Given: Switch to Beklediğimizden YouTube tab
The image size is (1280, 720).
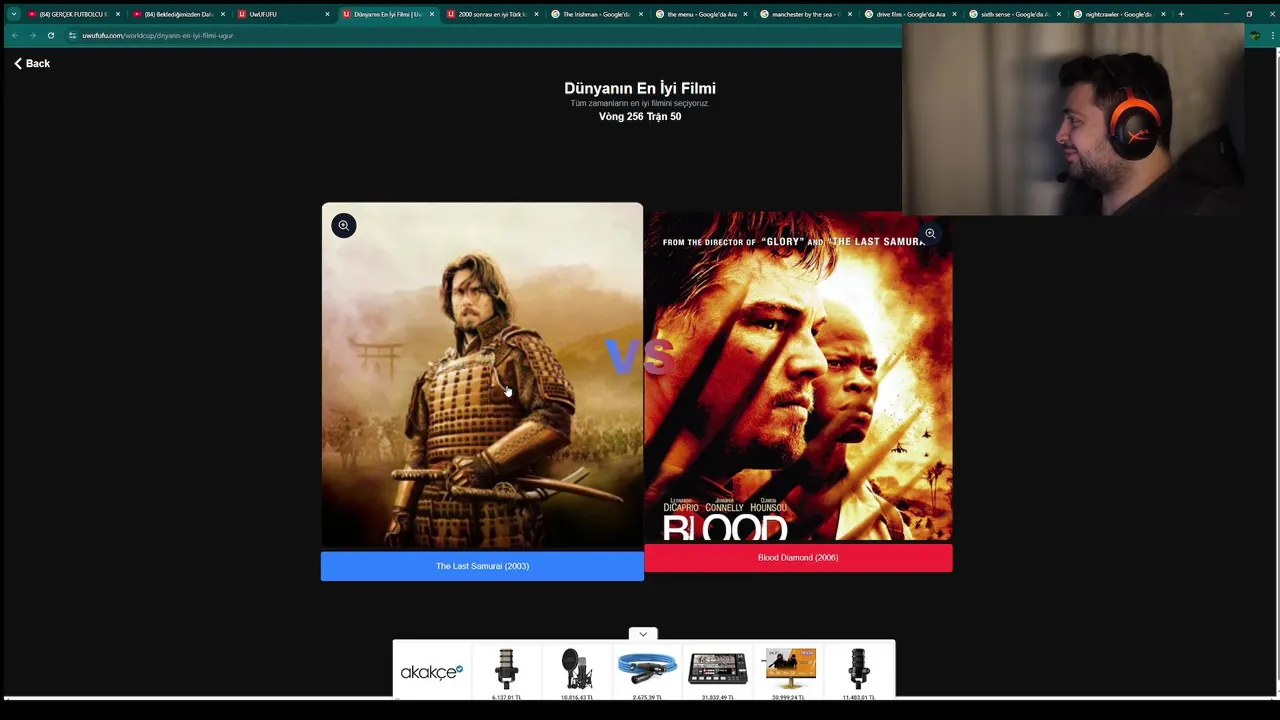Looking at the screenshot, I should [178, 14].
